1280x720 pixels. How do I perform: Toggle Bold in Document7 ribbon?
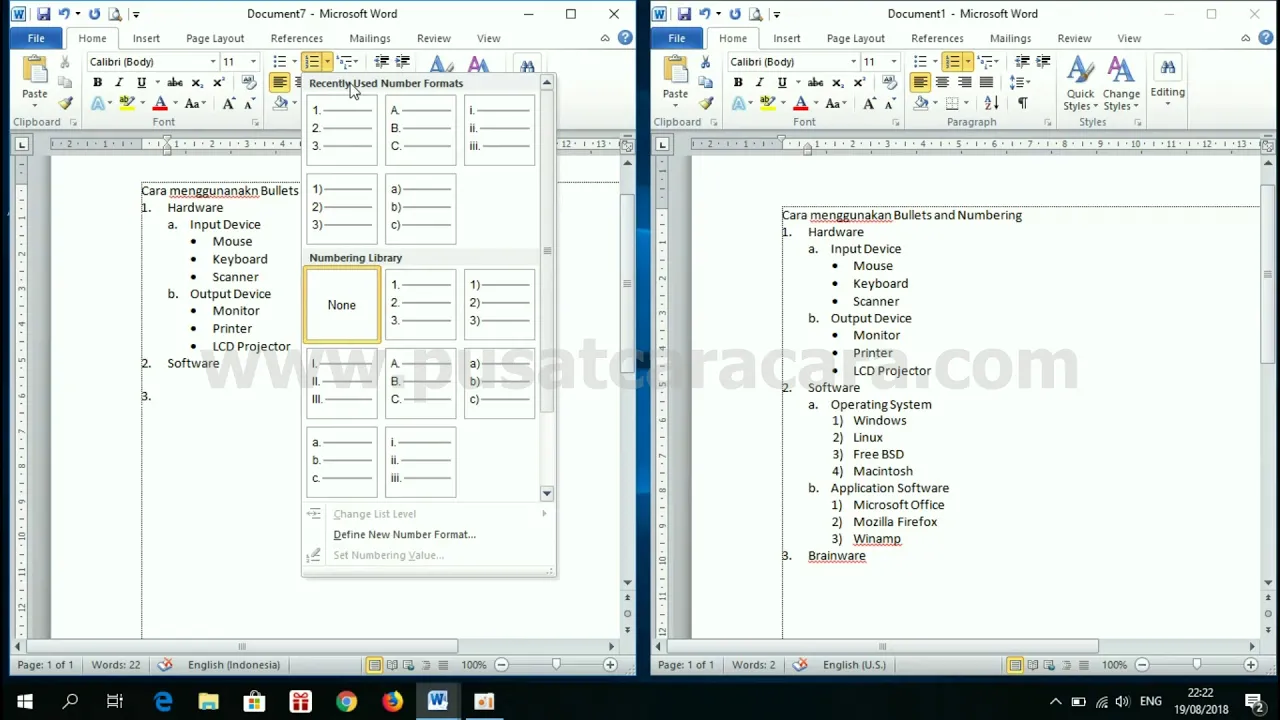(x=98, y=82)
